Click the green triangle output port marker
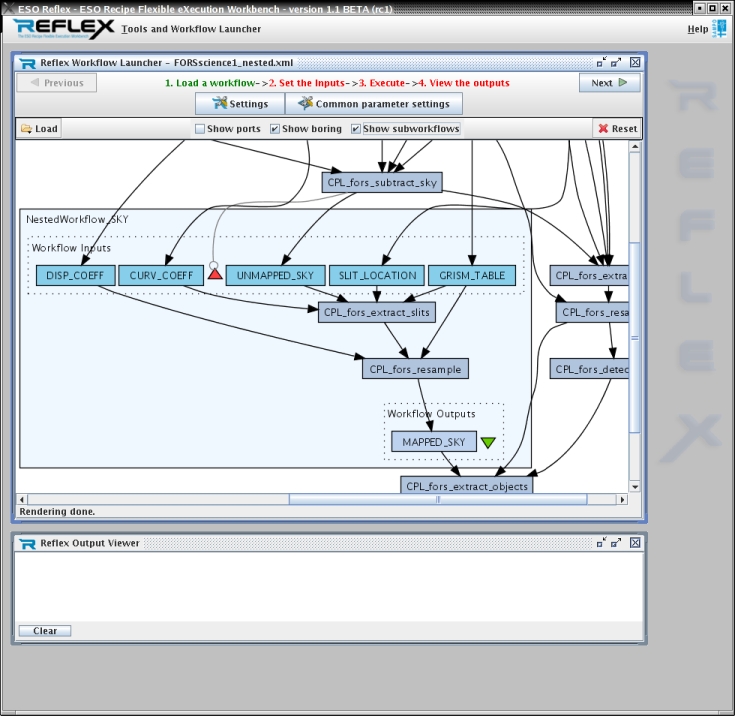735x716 pixels. point(487,442)
